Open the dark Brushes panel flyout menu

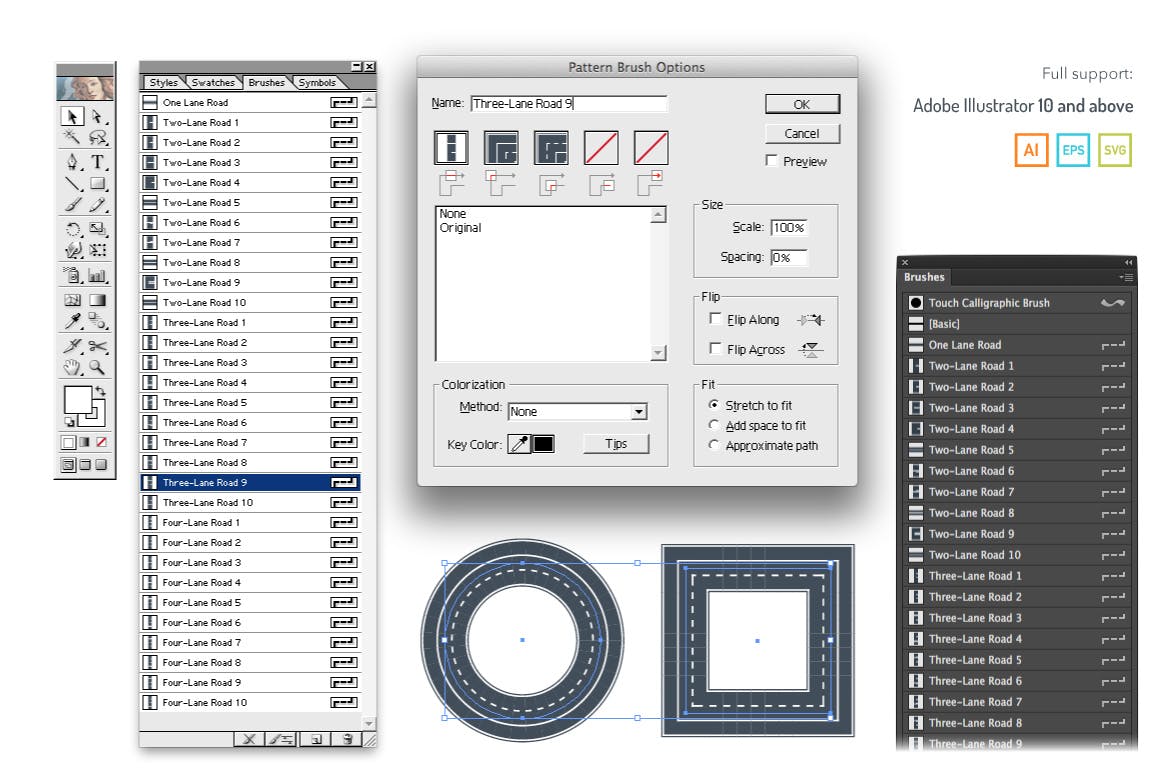coord(1126,277)
